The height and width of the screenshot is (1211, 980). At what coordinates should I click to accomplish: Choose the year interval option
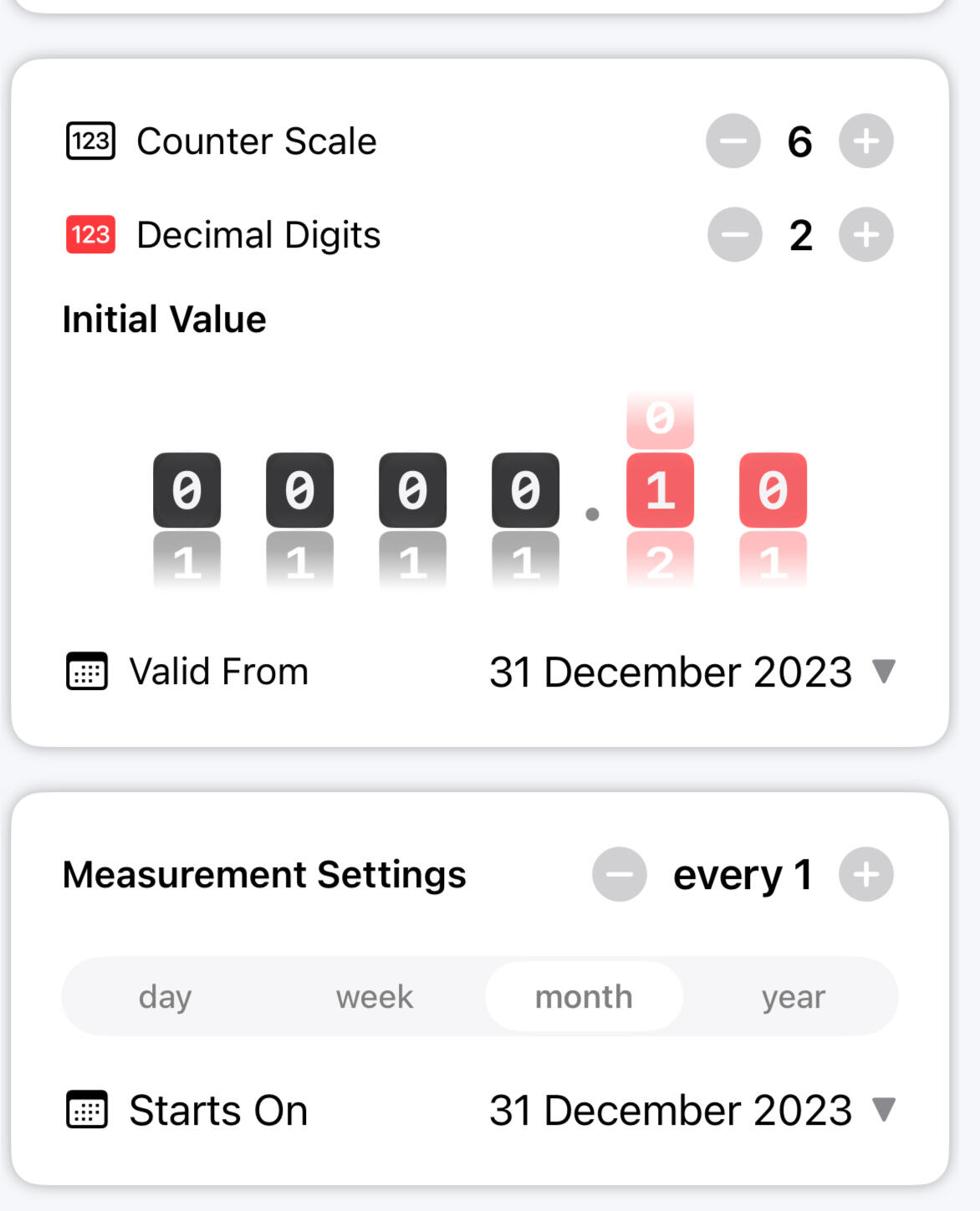click(x=793, y=997)
